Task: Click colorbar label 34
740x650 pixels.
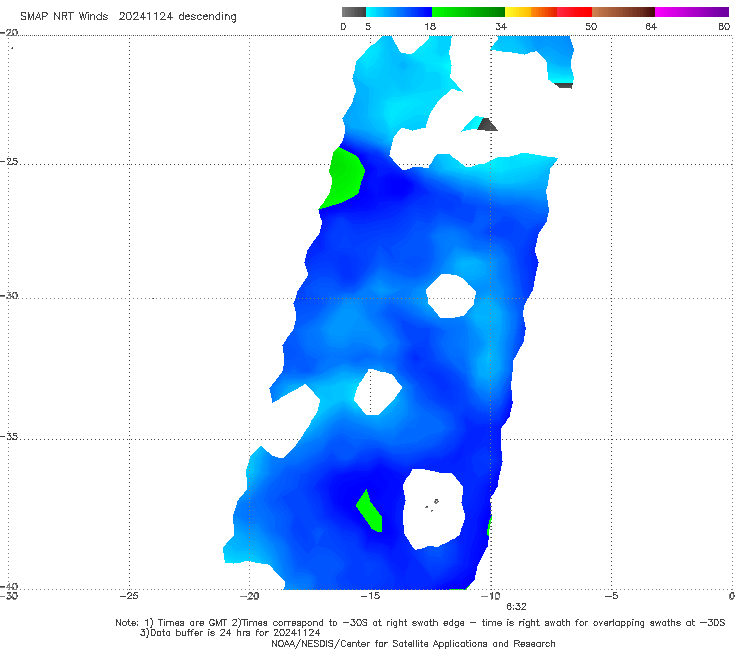Action: pyautogui.click(x=501, y=27)
